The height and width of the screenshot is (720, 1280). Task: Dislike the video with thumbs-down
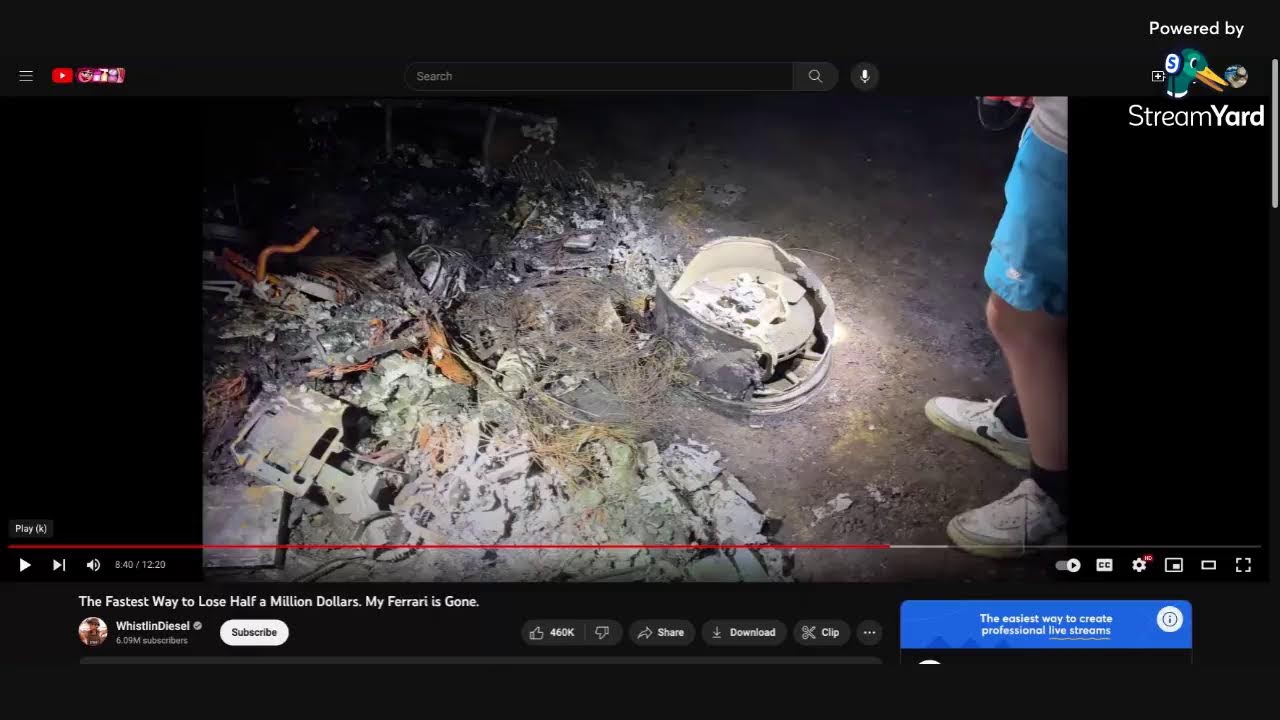click(603, 632)
